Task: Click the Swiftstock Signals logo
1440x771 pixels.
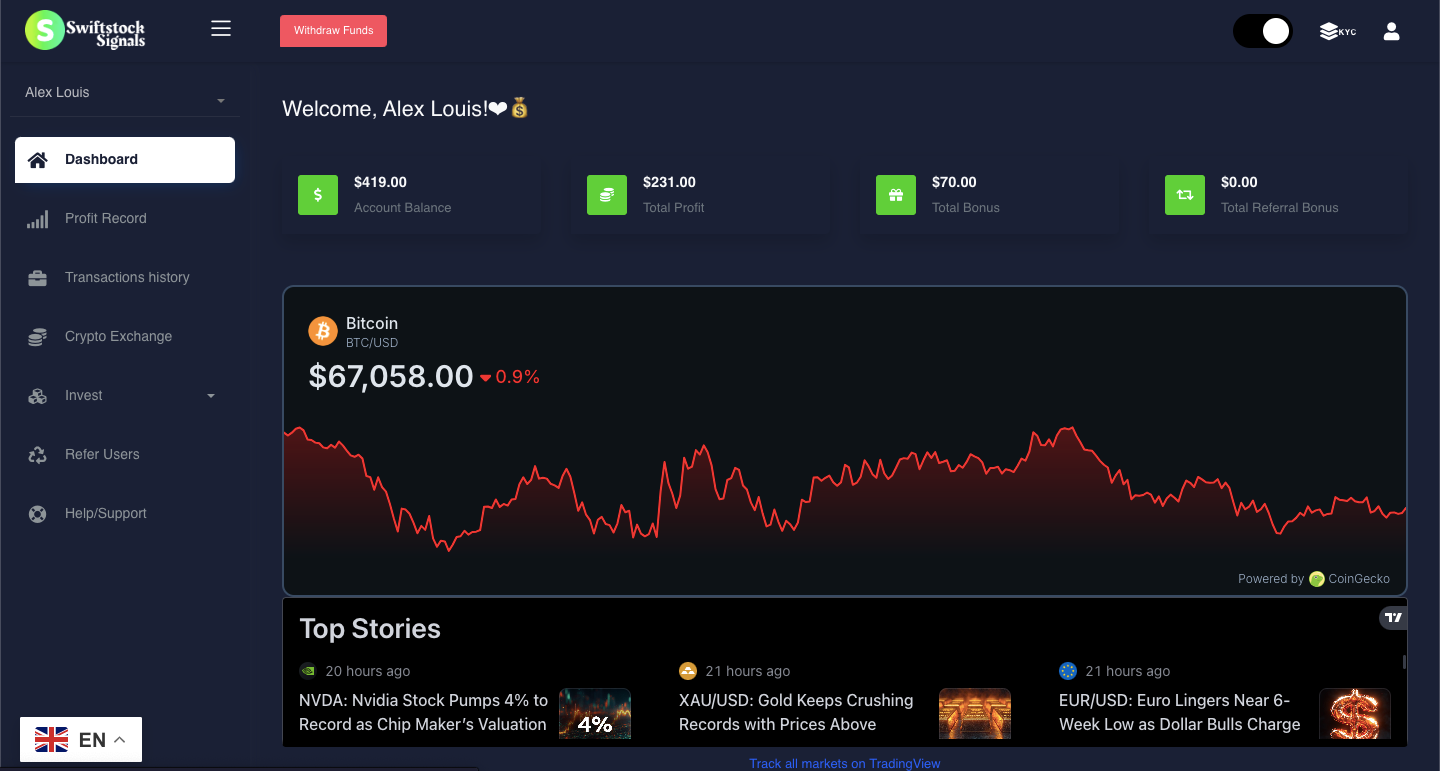Action: pos(86,30)
